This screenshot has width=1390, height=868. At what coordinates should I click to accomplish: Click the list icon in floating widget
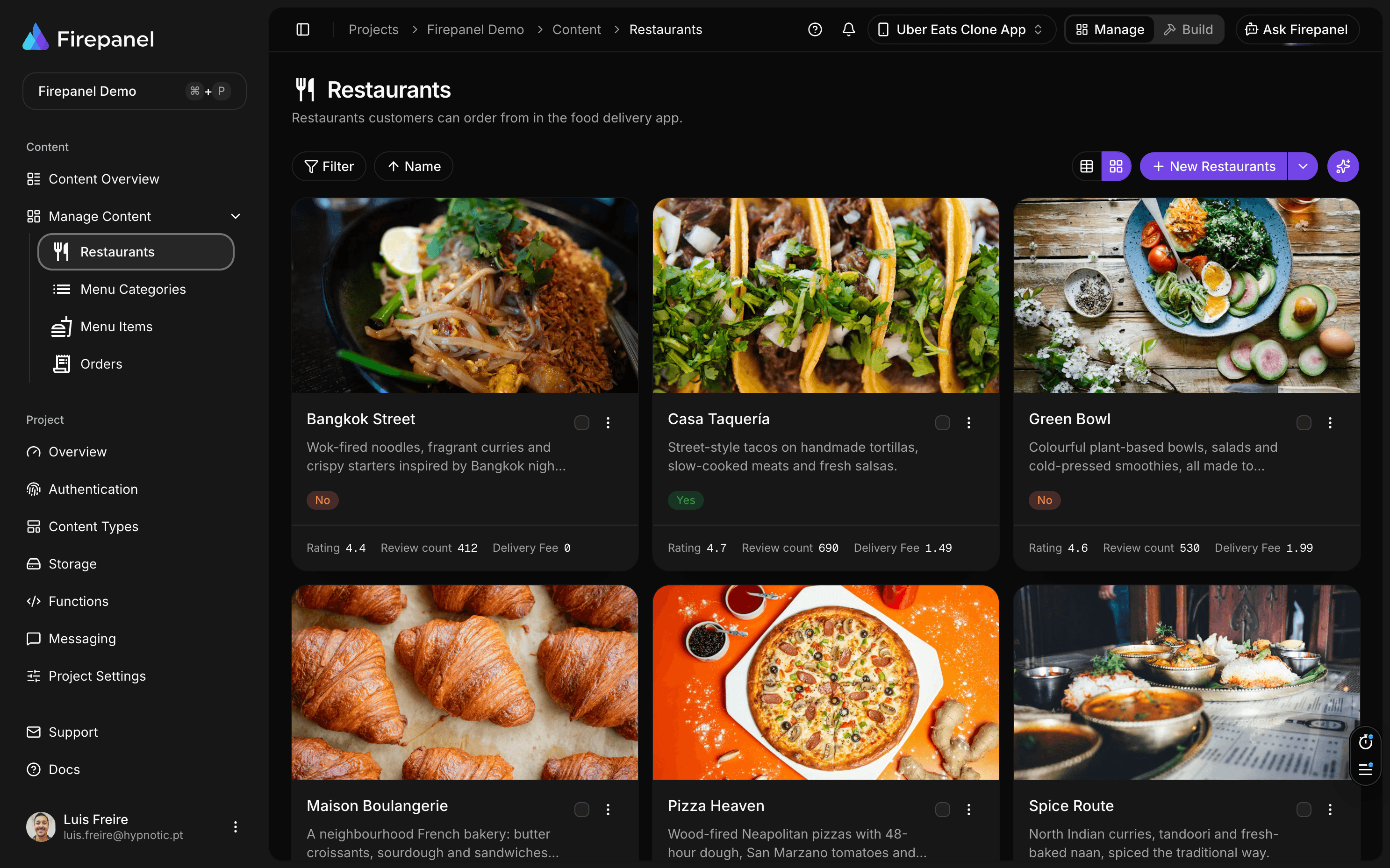click(1365, 769)
